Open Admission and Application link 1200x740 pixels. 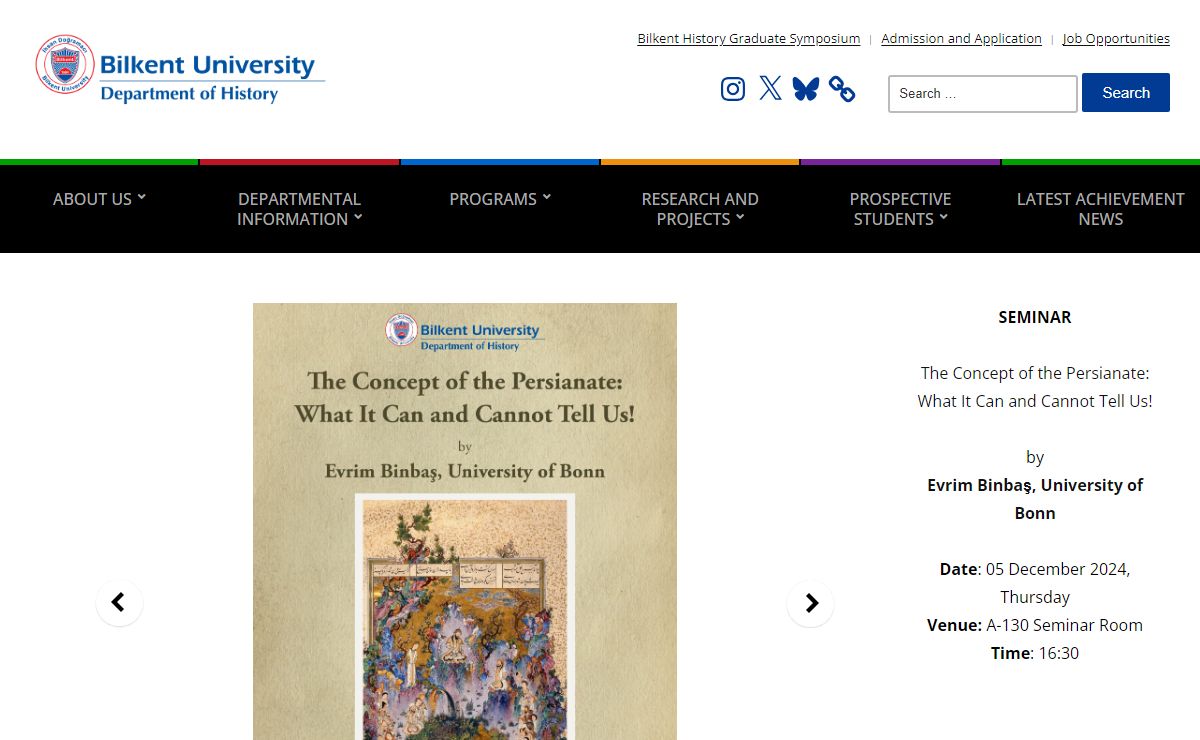click(961, 39)
